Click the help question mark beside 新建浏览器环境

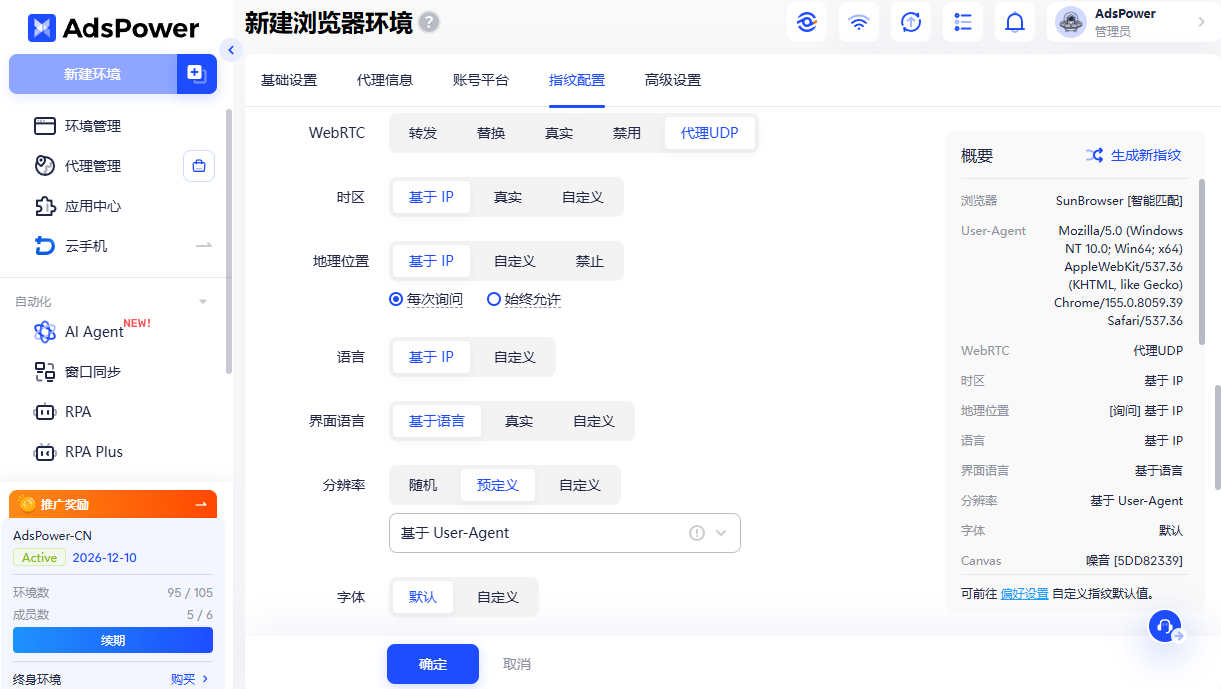[430, 22]
